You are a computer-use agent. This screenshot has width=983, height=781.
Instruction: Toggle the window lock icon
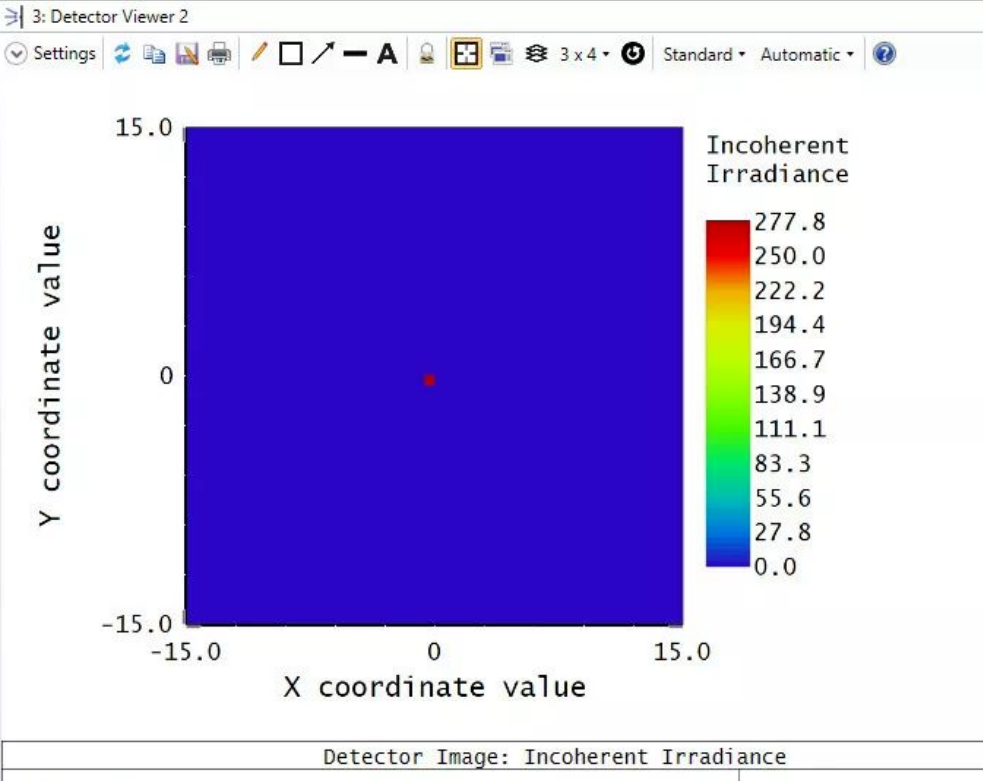pyautogui.click(x=427, y=54)
